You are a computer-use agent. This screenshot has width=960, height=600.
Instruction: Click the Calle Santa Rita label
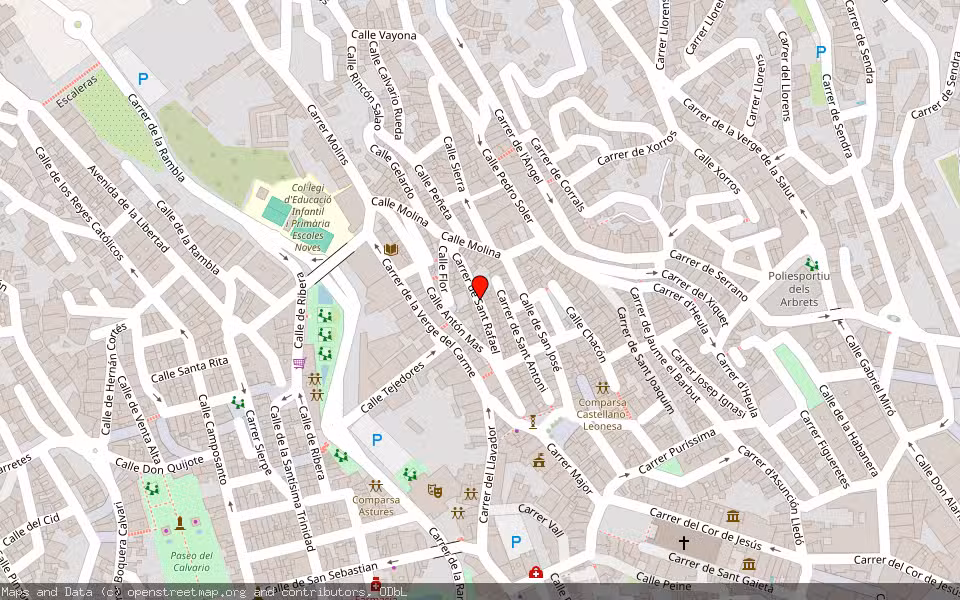(x=189, y=370)
